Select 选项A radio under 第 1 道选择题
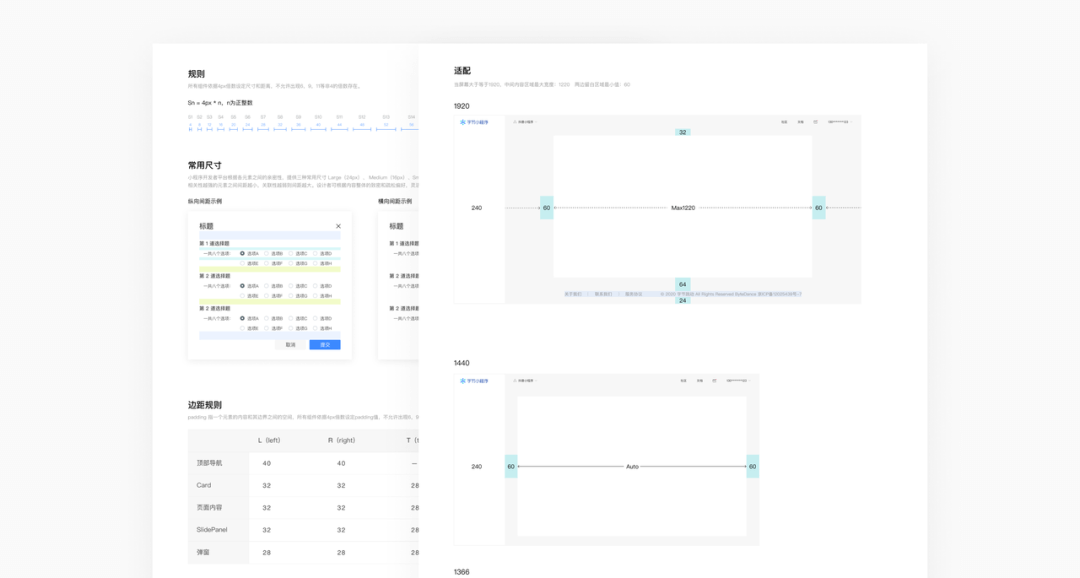 click(242, 254)
